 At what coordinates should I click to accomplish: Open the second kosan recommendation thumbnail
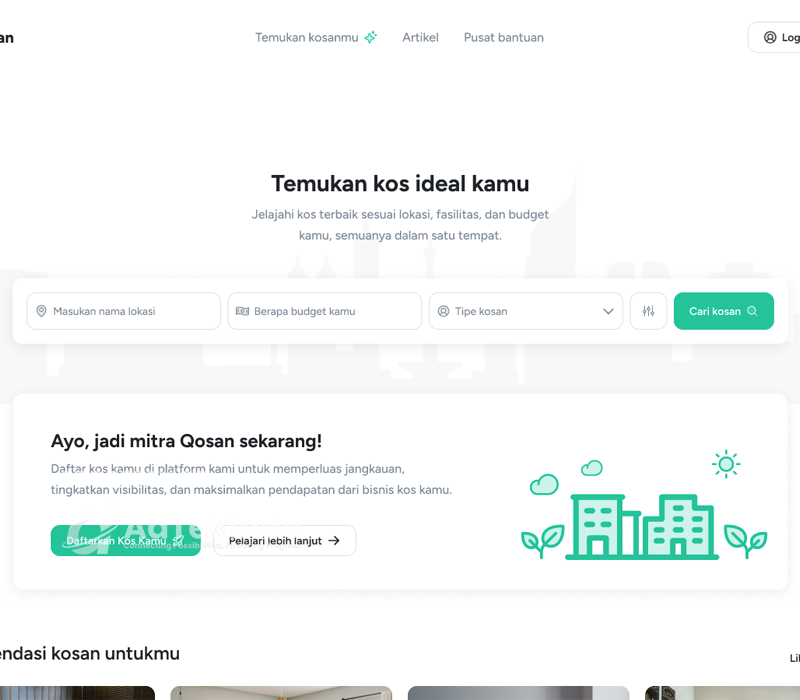pyautogui.click(x=281, y=693)
